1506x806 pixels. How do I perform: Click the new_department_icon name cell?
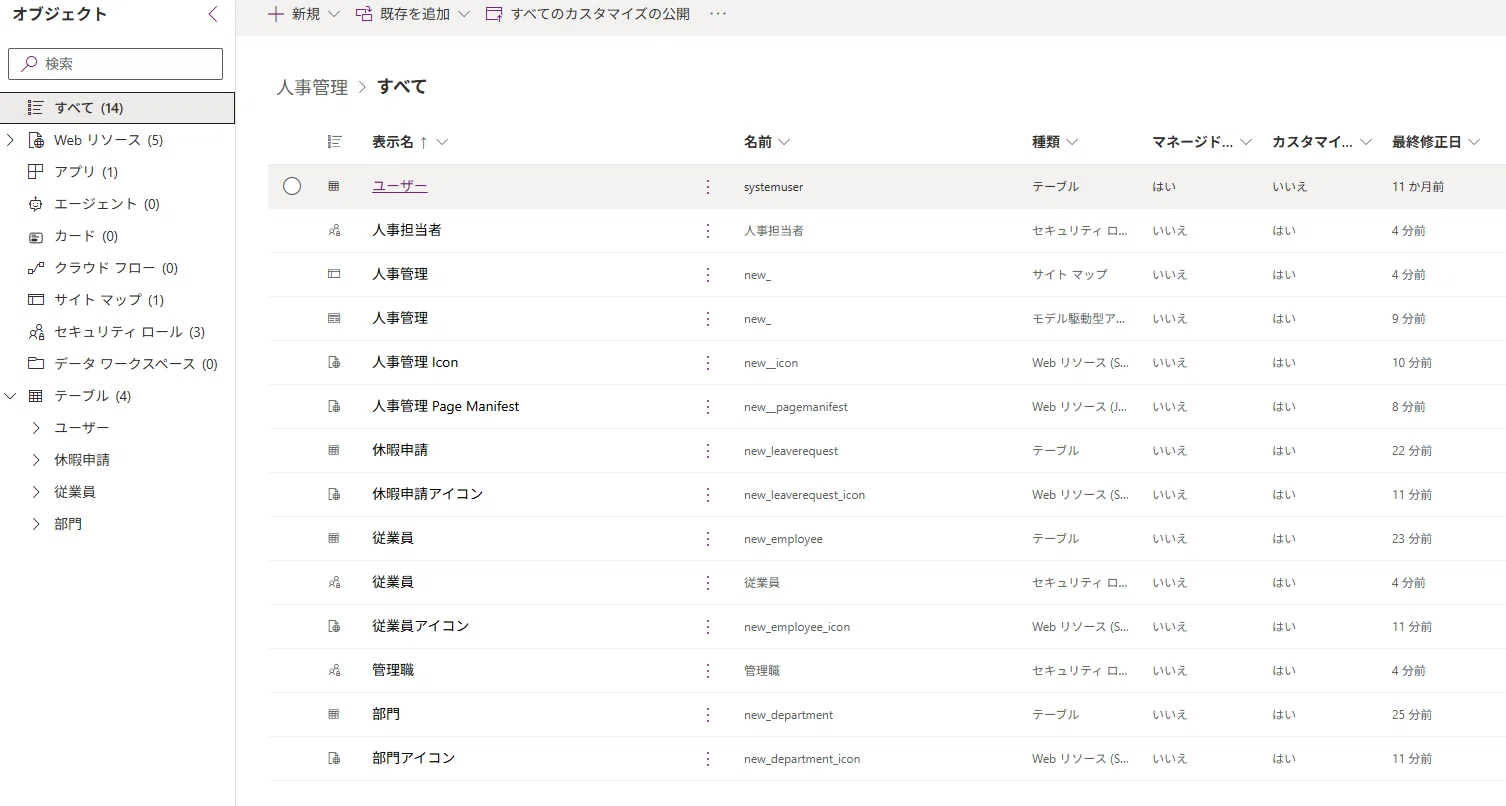coord(802,759)
